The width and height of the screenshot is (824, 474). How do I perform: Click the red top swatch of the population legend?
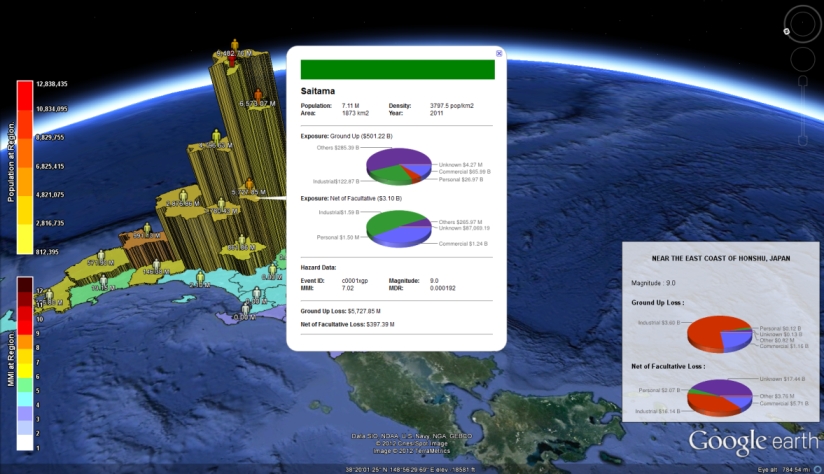pyautogui.click(x=25, y=95)
